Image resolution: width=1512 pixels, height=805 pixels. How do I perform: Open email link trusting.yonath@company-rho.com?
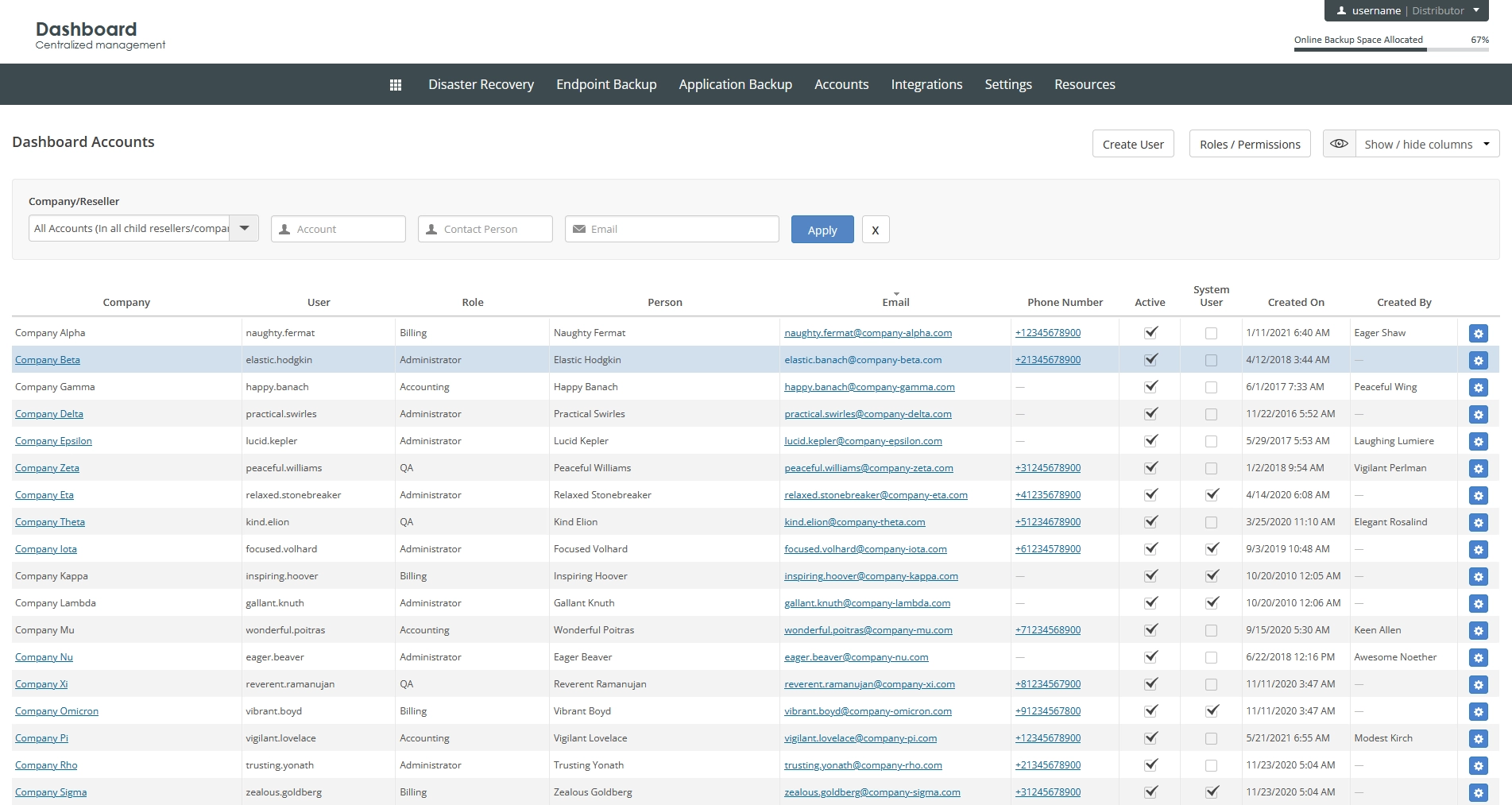click(863, 765)
